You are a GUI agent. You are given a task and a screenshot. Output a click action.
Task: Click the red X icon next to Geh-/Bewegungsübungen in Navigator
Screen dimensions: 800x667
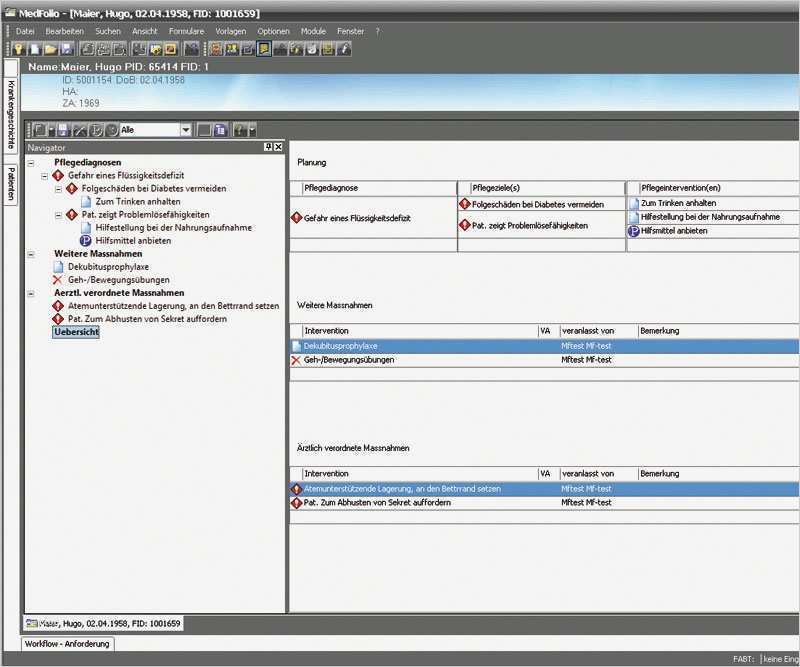point(58,280)
